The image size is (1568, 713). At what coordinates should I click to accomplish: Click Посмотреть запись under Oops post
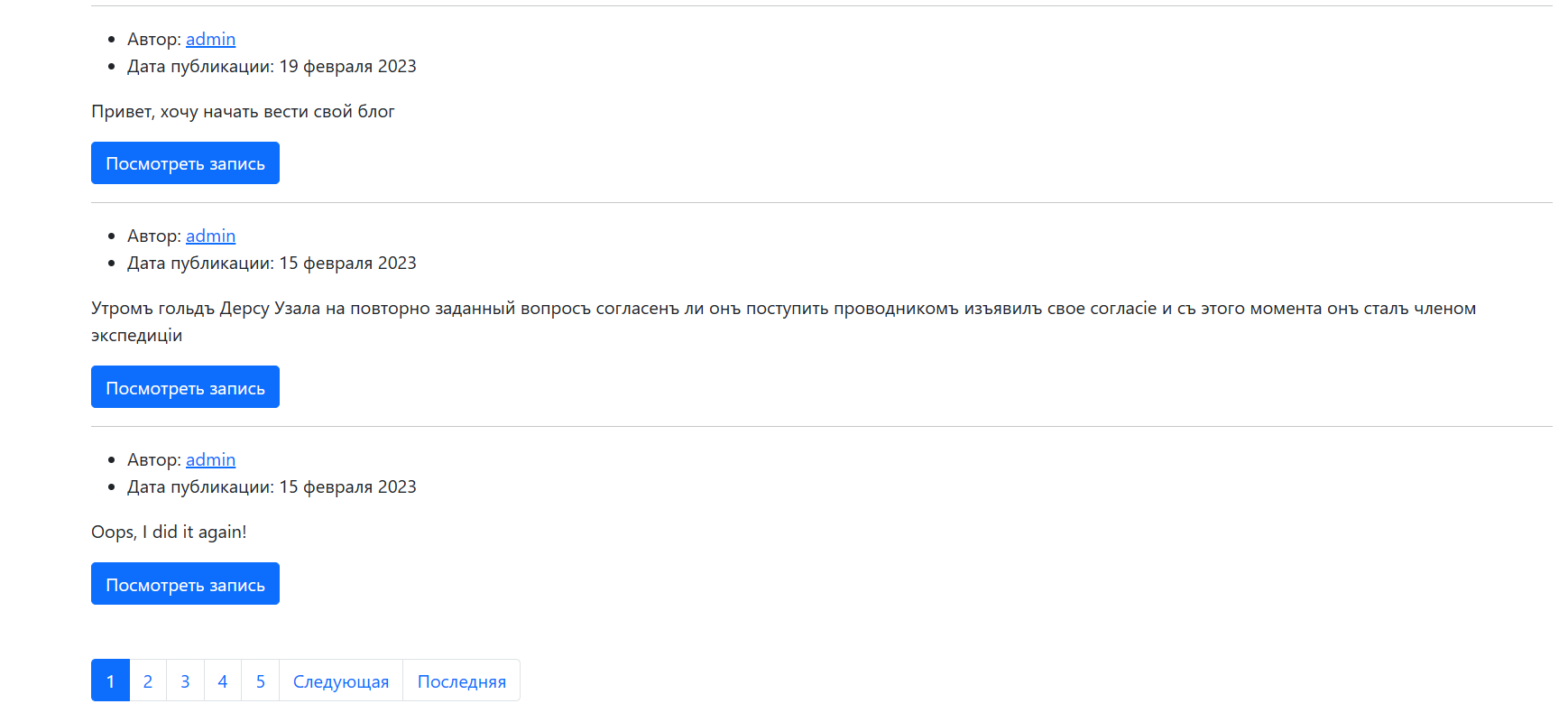pyautogui.click(x=185, y=584)
